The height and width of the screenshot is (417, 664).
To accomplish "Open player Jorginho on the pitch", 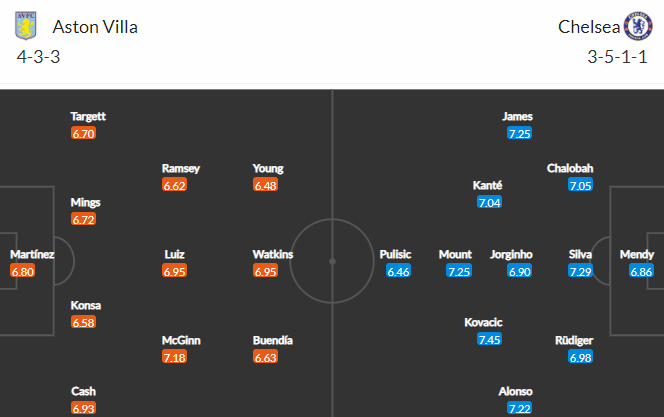I will point(511,254).
